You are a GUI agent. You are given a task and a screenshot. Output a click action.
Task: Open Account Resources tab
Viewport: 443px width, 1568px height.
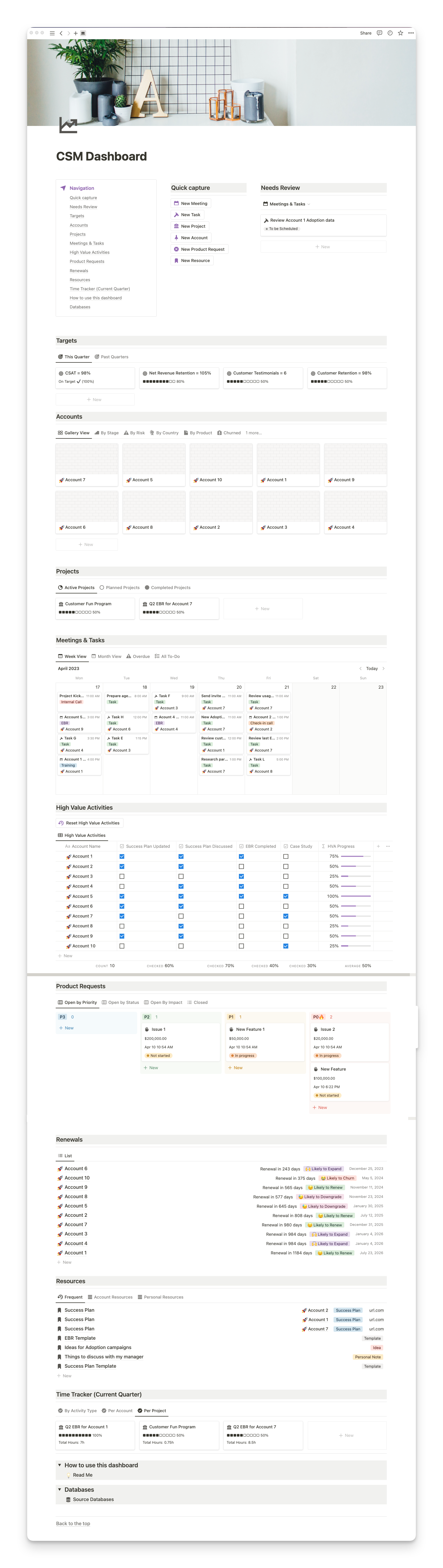110,1297
